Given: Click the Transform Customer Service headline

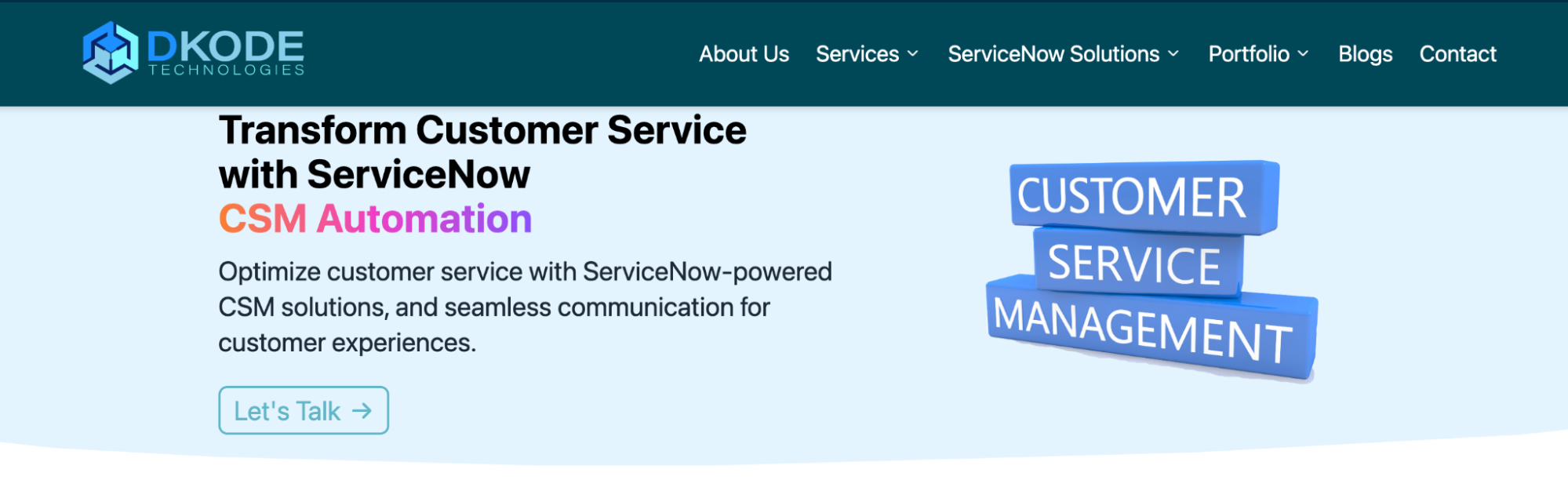Looking at the screenshot, I should (x=482, y=129).
